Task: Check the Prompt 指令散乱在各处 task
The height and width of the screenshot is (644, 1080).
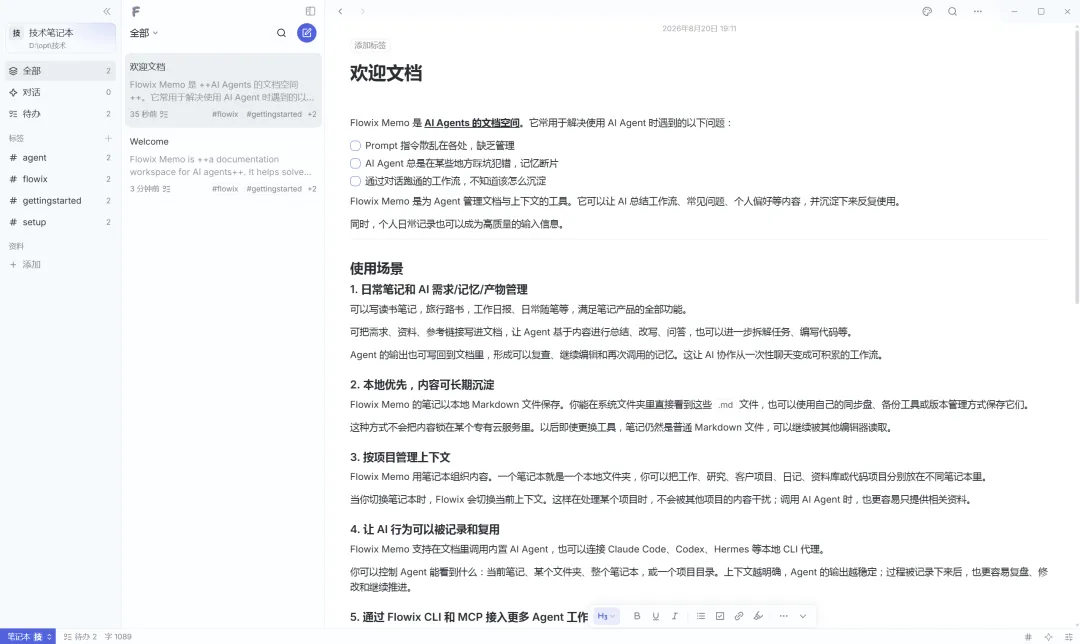Action: click(x=355, y=145)
